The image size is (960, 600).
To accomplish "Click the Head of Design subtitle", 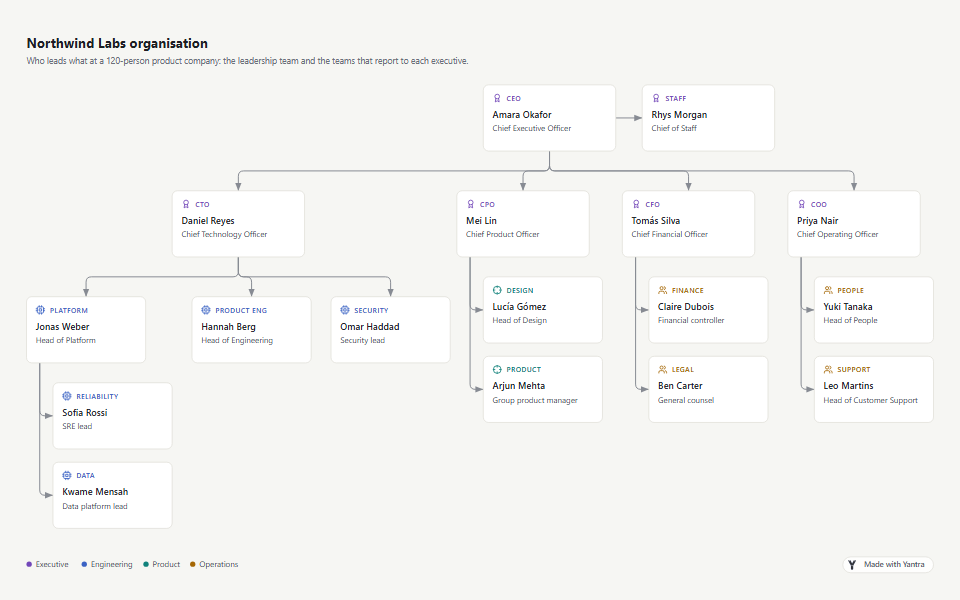I will [x=520, y=321].
